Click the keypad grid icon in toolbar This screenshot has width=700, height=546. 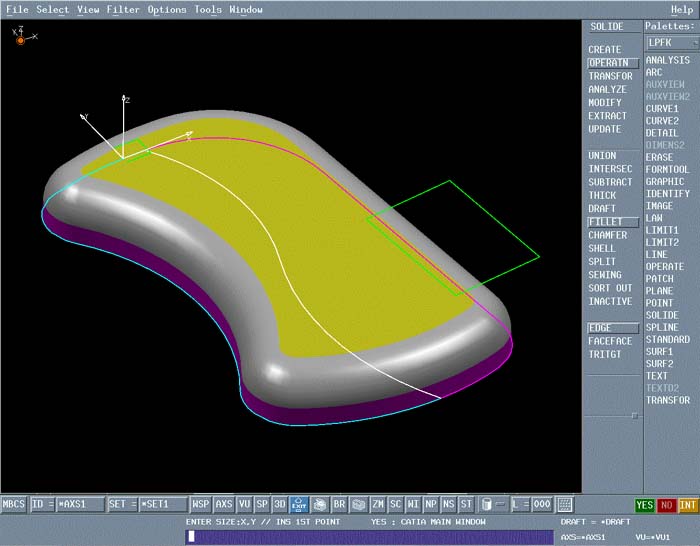[565, 505]
